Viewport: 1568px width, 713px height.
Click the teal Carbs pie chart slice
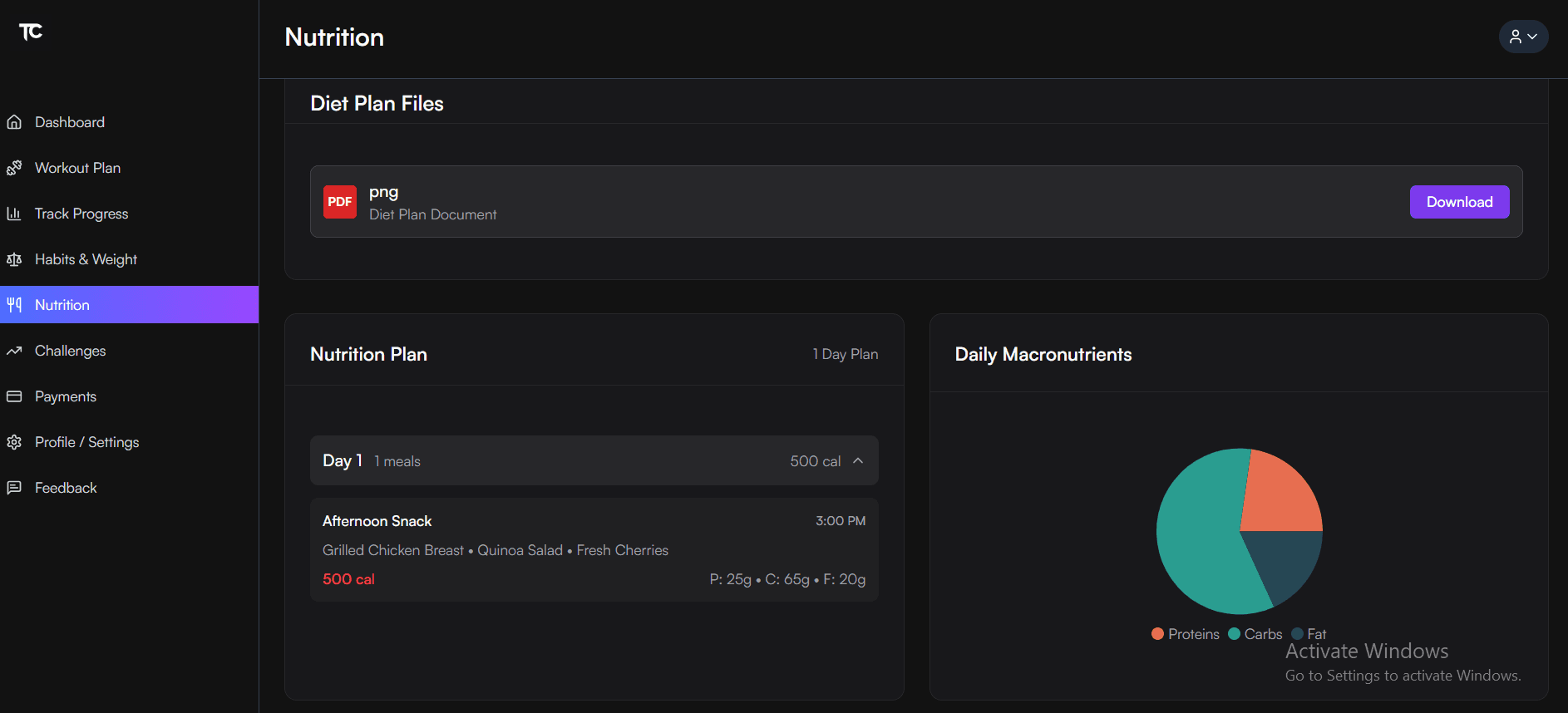(1197, 540)
